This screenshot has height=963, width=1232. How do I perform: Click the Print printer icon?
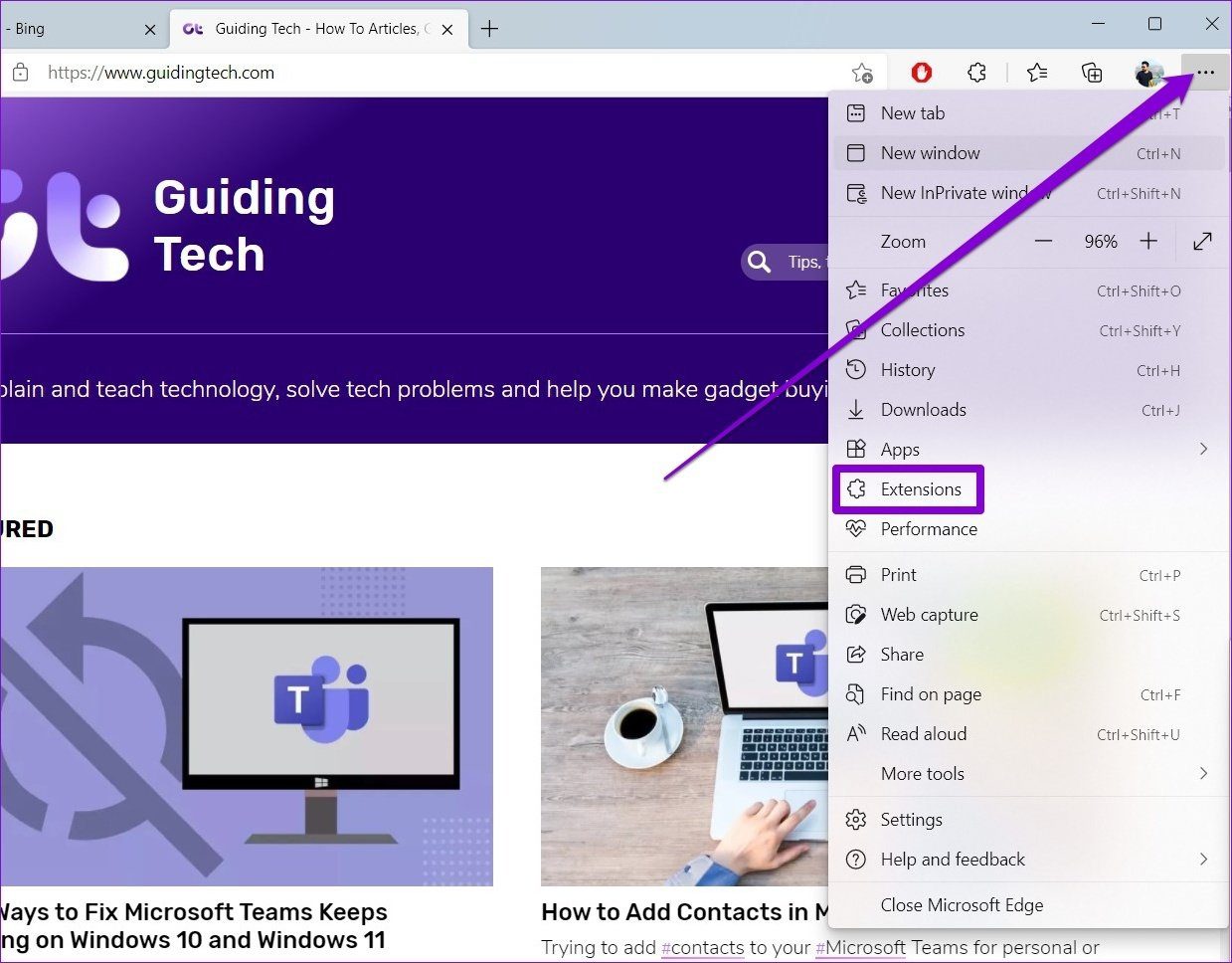click(x=856, y=575)
